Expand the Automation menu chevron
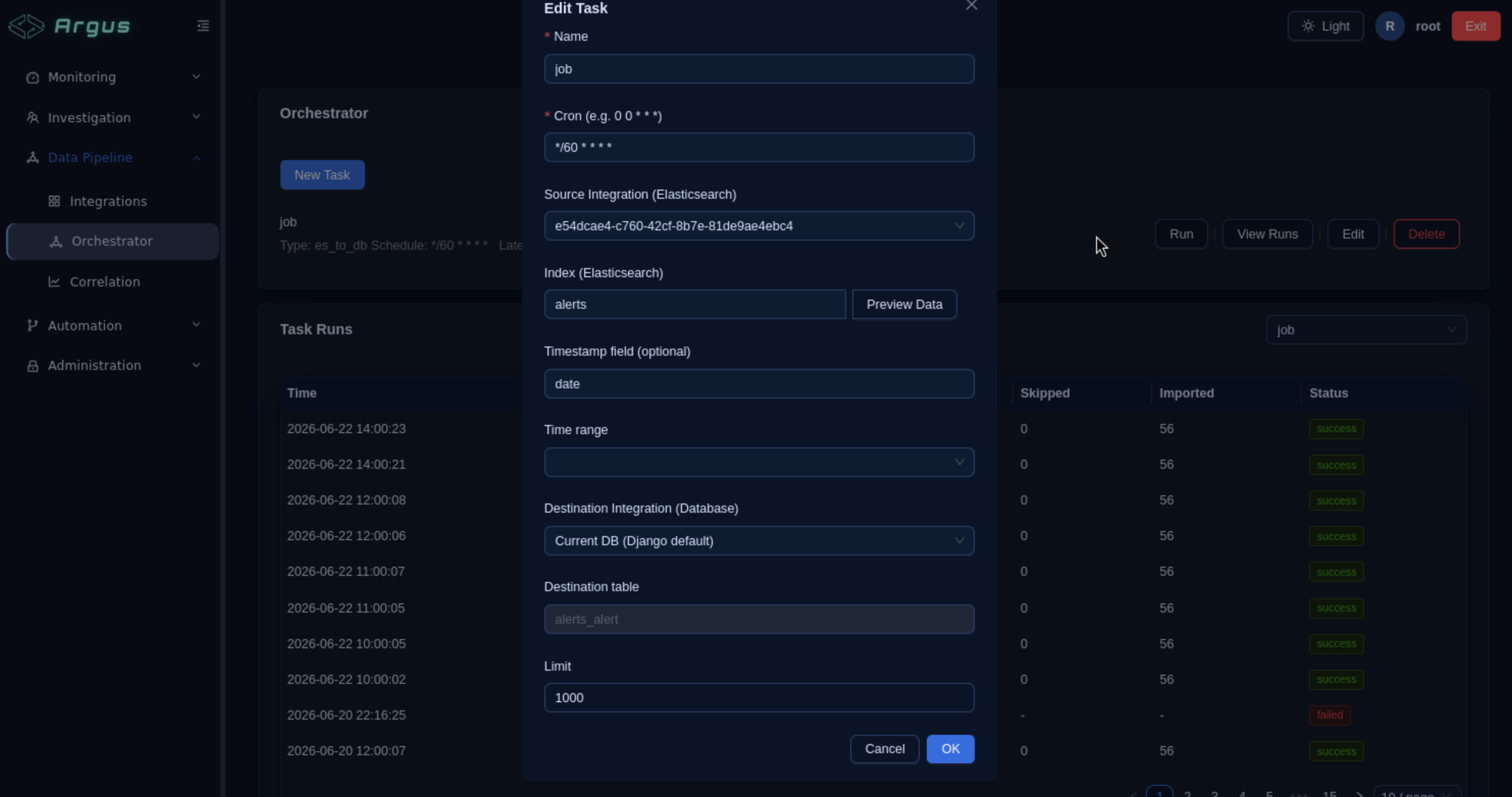Image resolution: width=1512 pixels, height=797 pixels. point(197,325)
